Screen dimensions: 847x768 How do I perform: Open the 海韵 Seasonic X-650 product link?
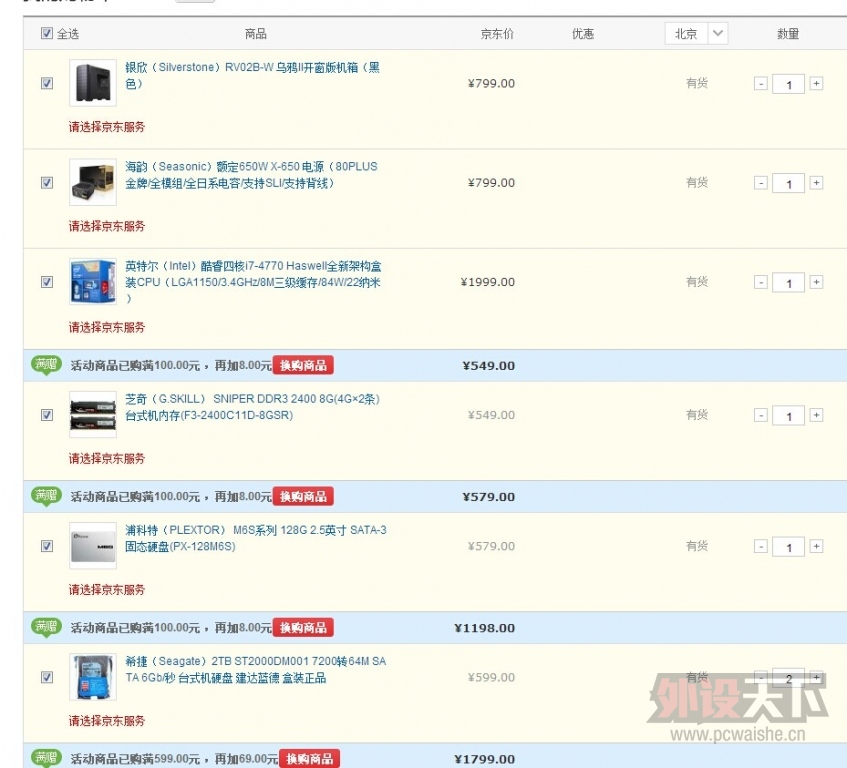pyautogui.click(x=251, y=174)
